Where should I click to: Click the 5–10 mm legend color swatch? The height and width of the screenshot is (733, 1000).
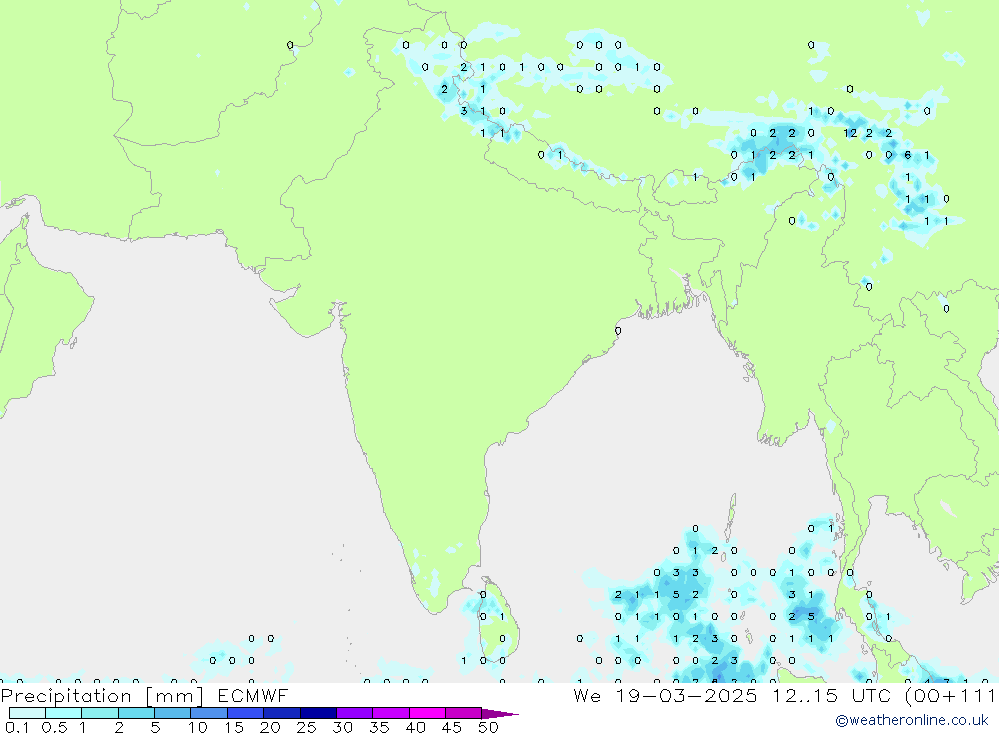tap(172, 713)
